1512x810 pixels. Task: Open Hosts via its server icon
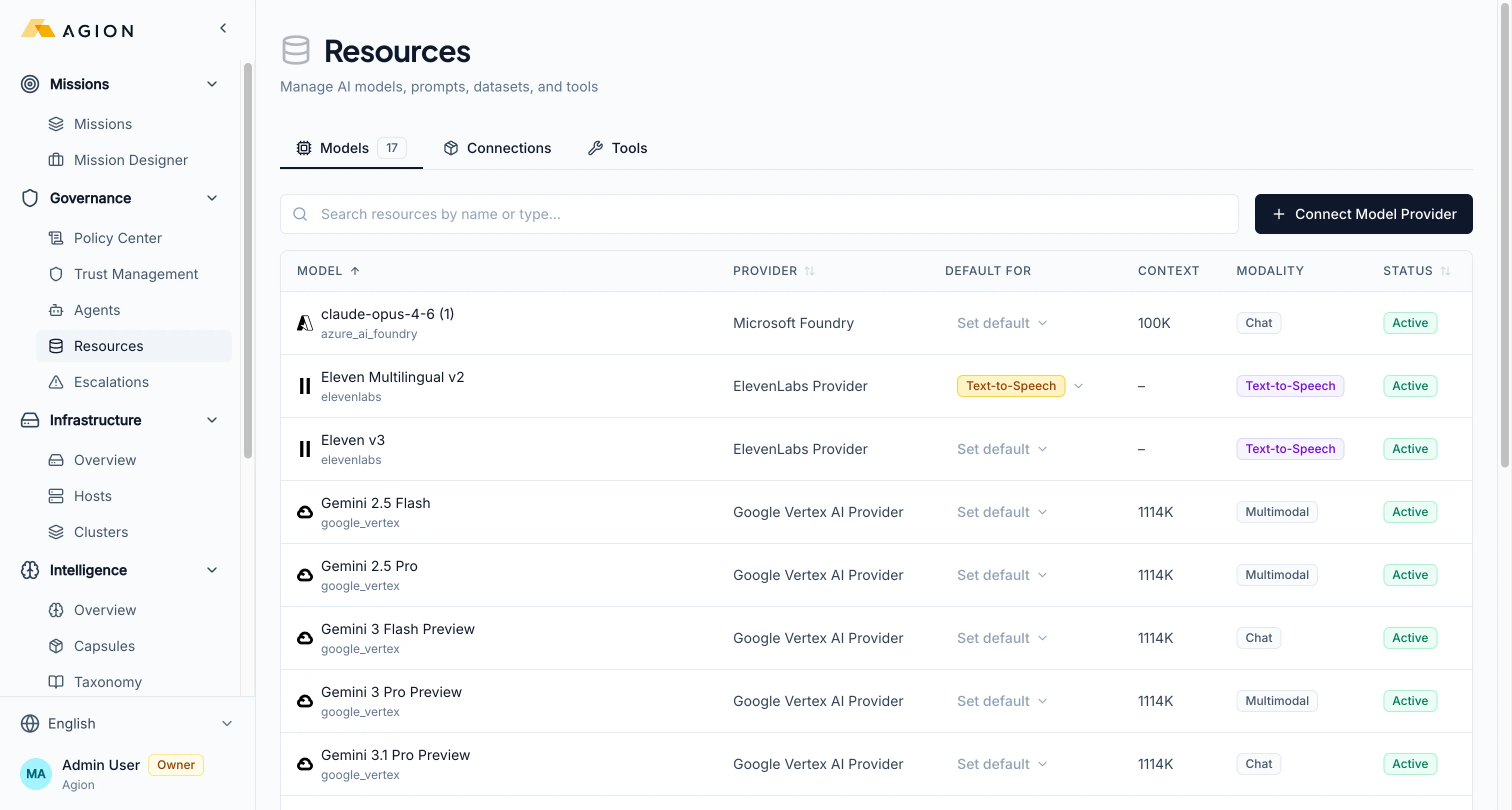(x=56, y=495)
